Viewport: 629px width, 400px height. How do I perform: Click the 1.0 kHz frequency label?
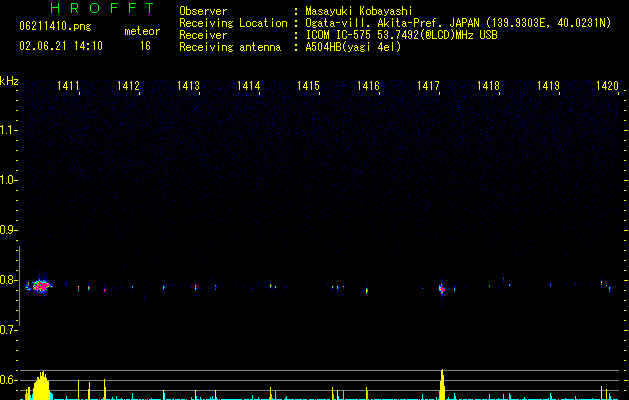(x=8, y=180)
